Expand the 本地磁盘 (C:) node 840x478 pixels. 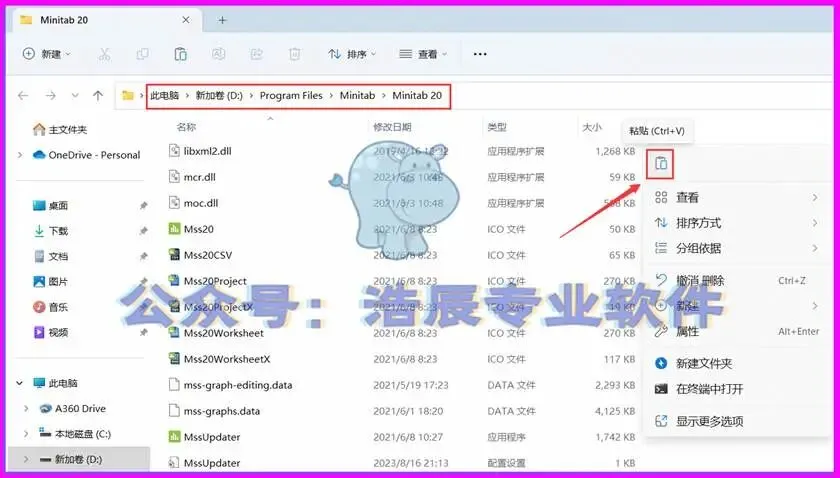click(x=26, y=434)
